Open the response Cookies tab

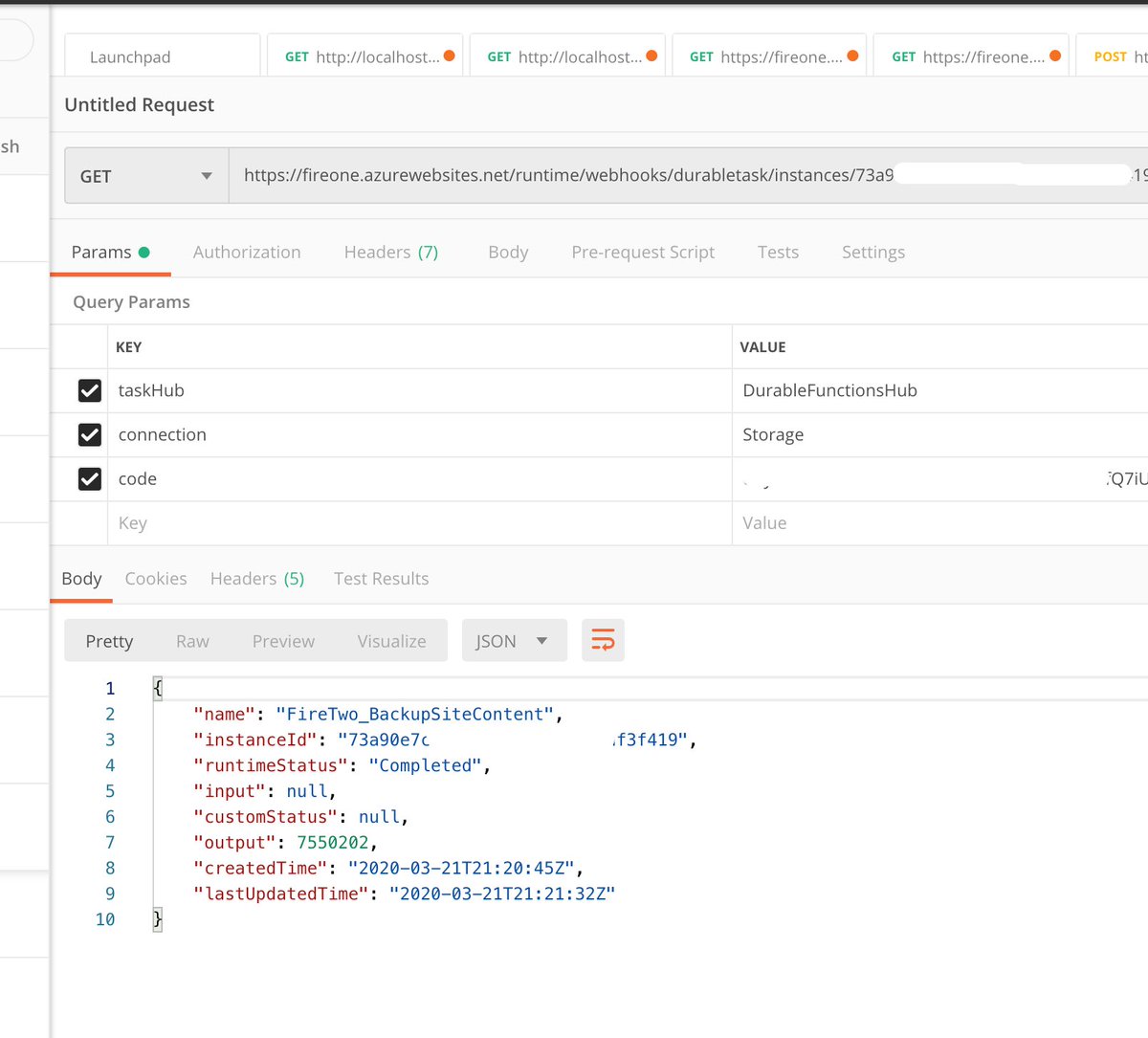[x=156, y=579]
